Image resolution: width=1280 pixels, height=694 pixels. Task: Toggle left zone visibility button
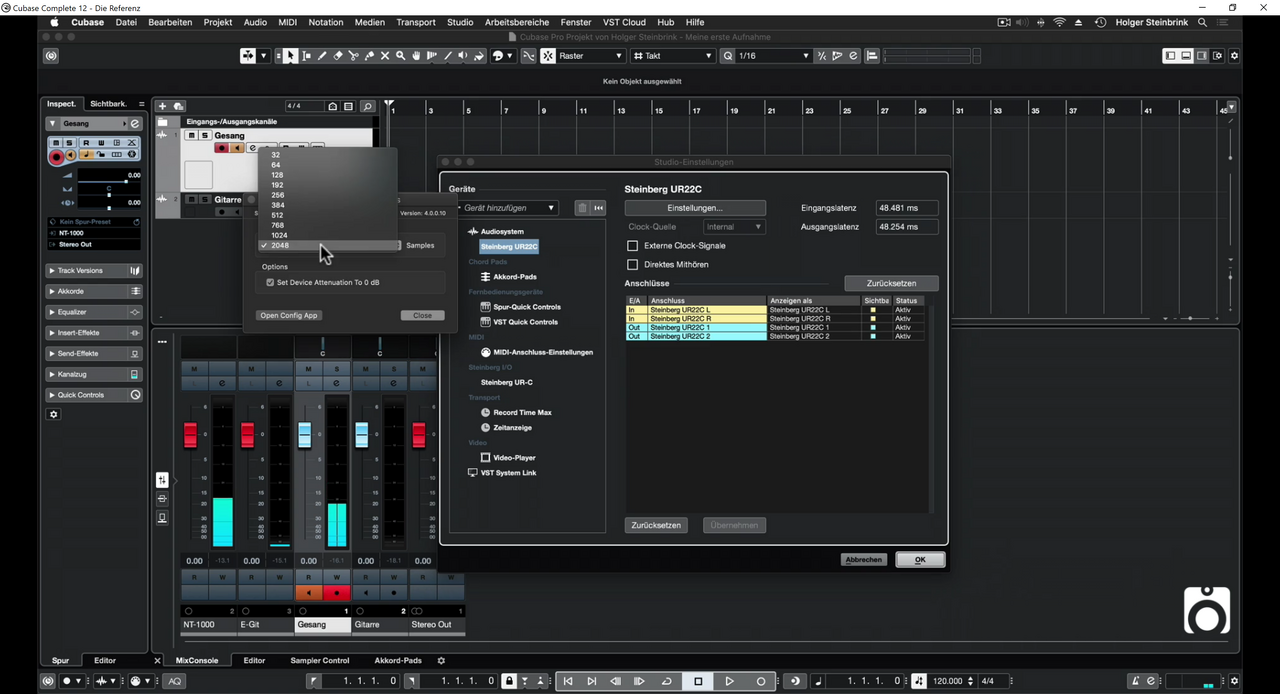[1170, 56]
